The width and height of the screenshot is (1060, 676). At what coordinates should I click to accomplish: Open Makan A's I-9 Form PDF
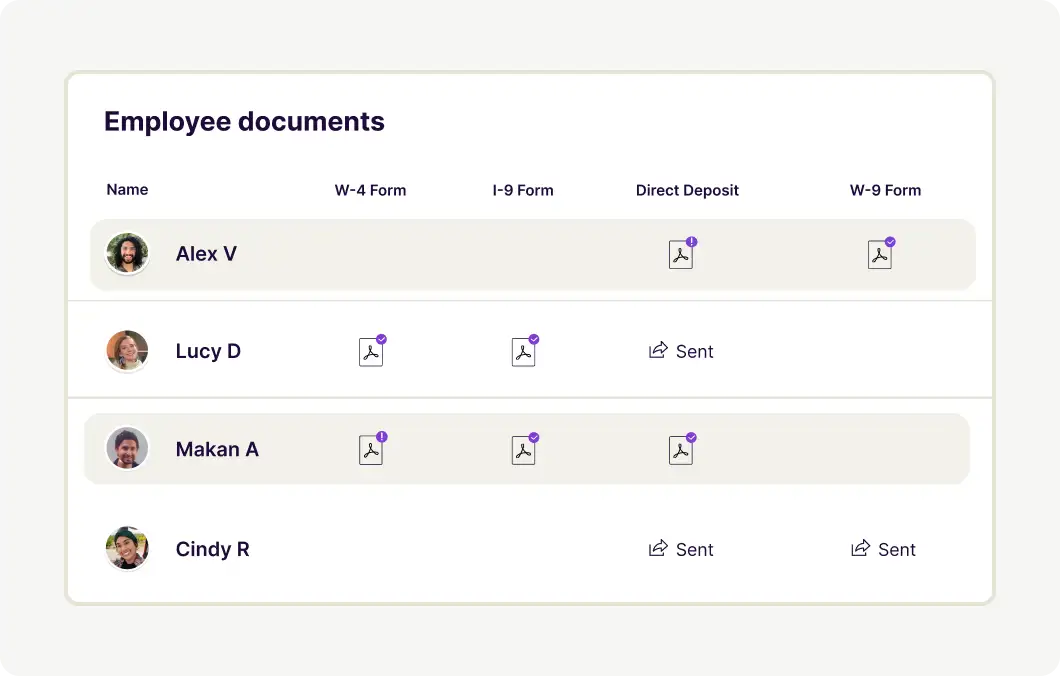(x=525, y=448)
